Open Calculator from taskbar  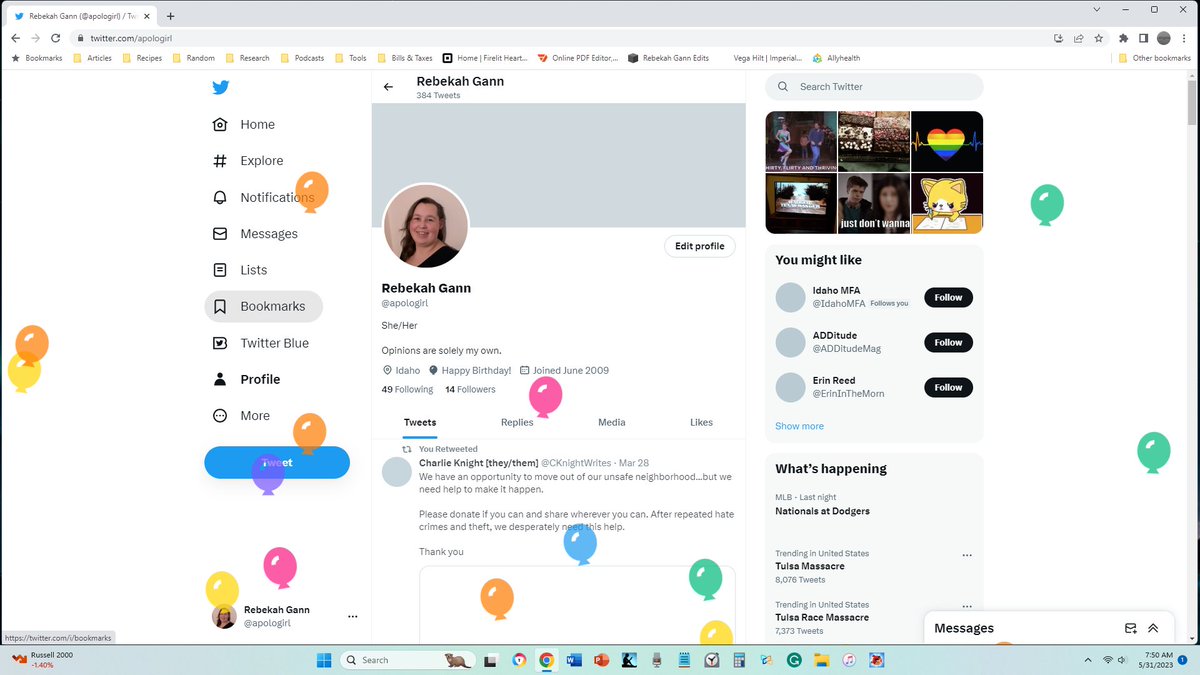pyautogui.click(x=739, y=660)
